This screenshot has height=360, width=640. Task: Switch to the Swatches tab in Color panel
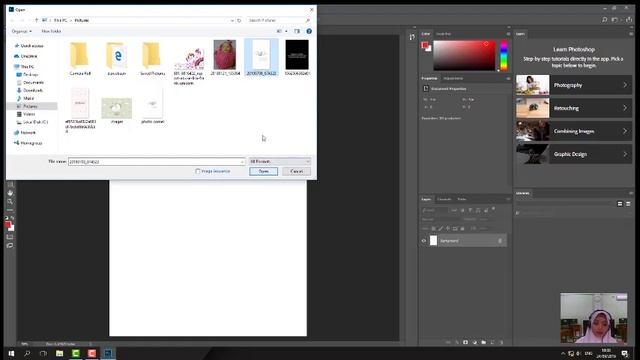[x=444, y=34]
